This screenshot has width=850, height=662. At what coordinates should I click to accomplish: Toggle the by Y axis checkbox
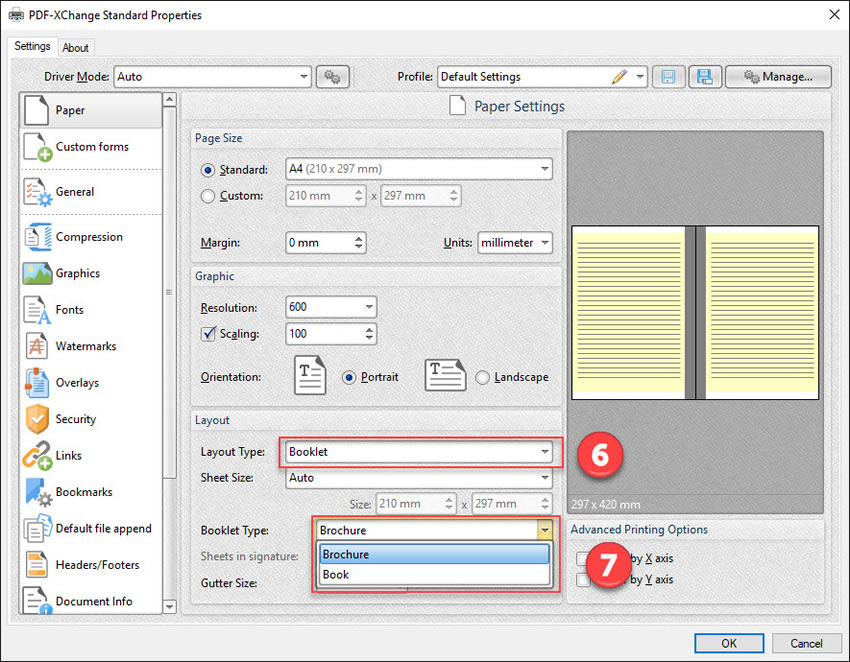(583, 580)
